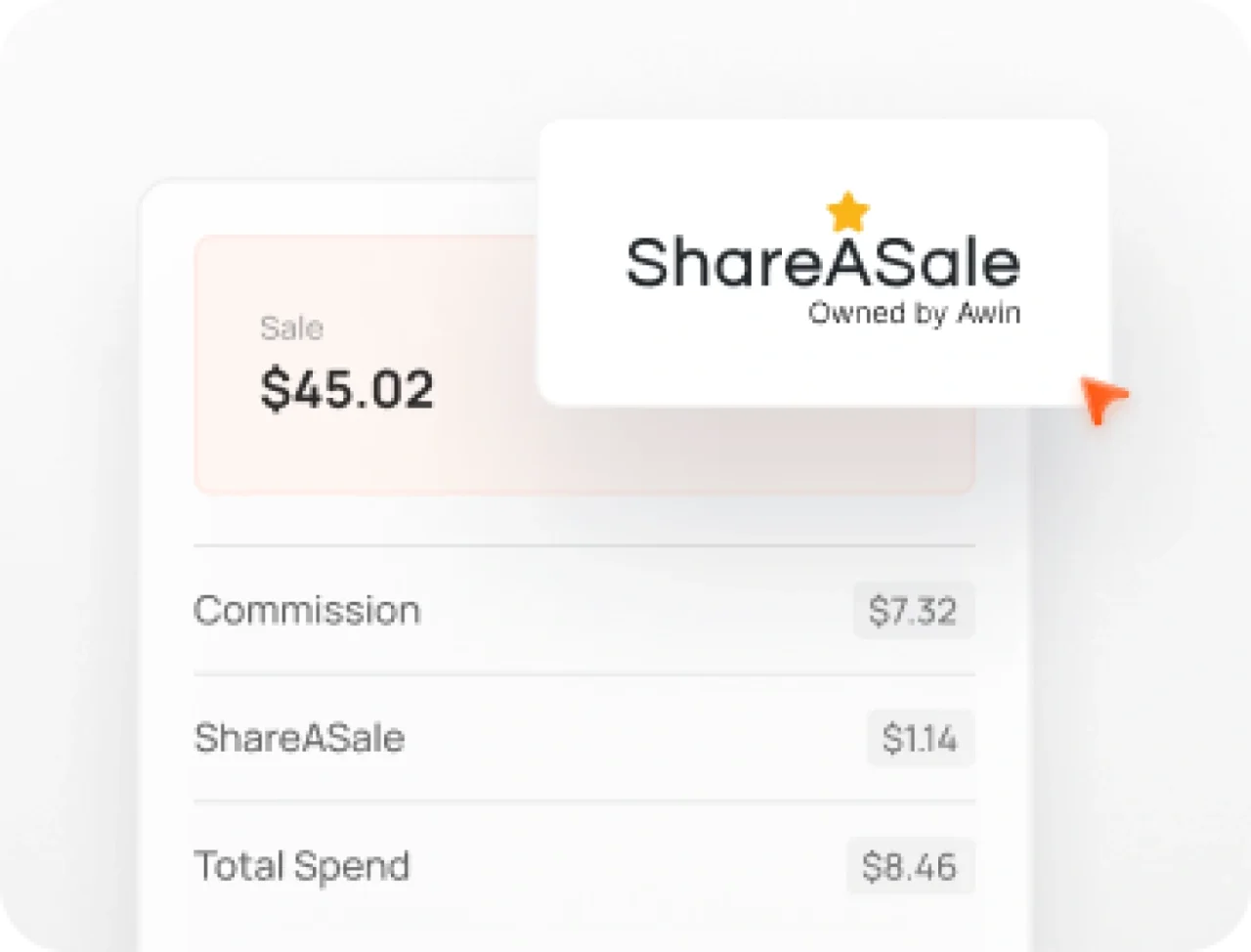
Task: Click the orange cursor arrow icon
Action: [x=1101, y=399]
